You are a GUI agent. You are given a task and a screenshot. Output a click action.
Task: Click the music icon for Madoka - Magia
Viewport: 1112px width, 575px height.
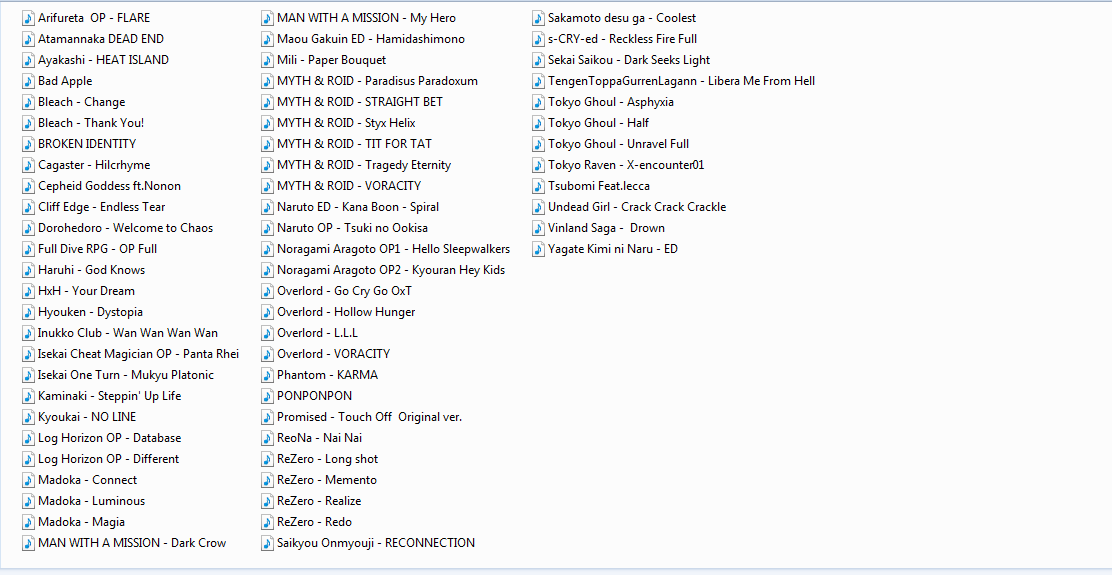pos(28,522)
